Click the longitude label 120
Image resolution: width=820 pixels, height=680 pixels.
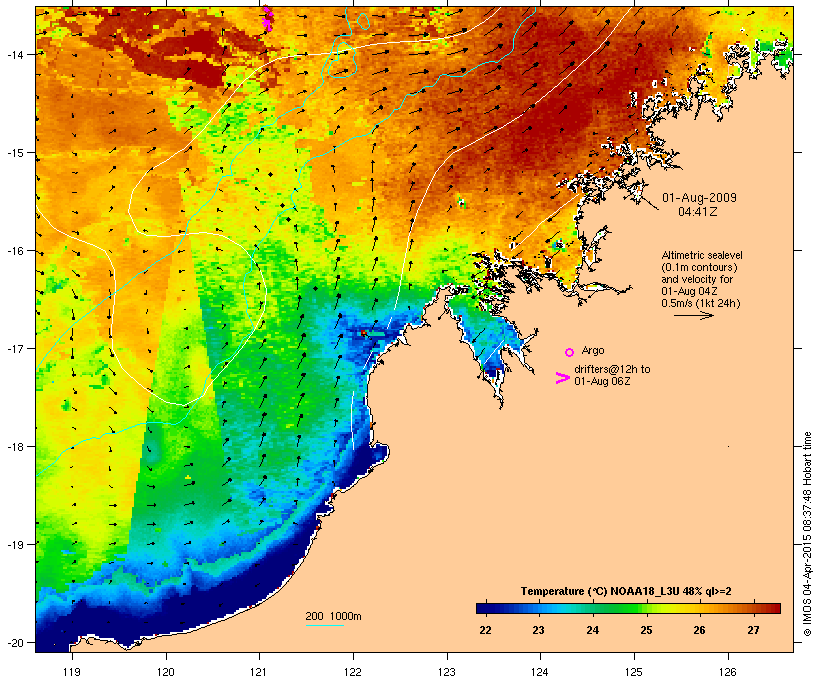[166, 672]
